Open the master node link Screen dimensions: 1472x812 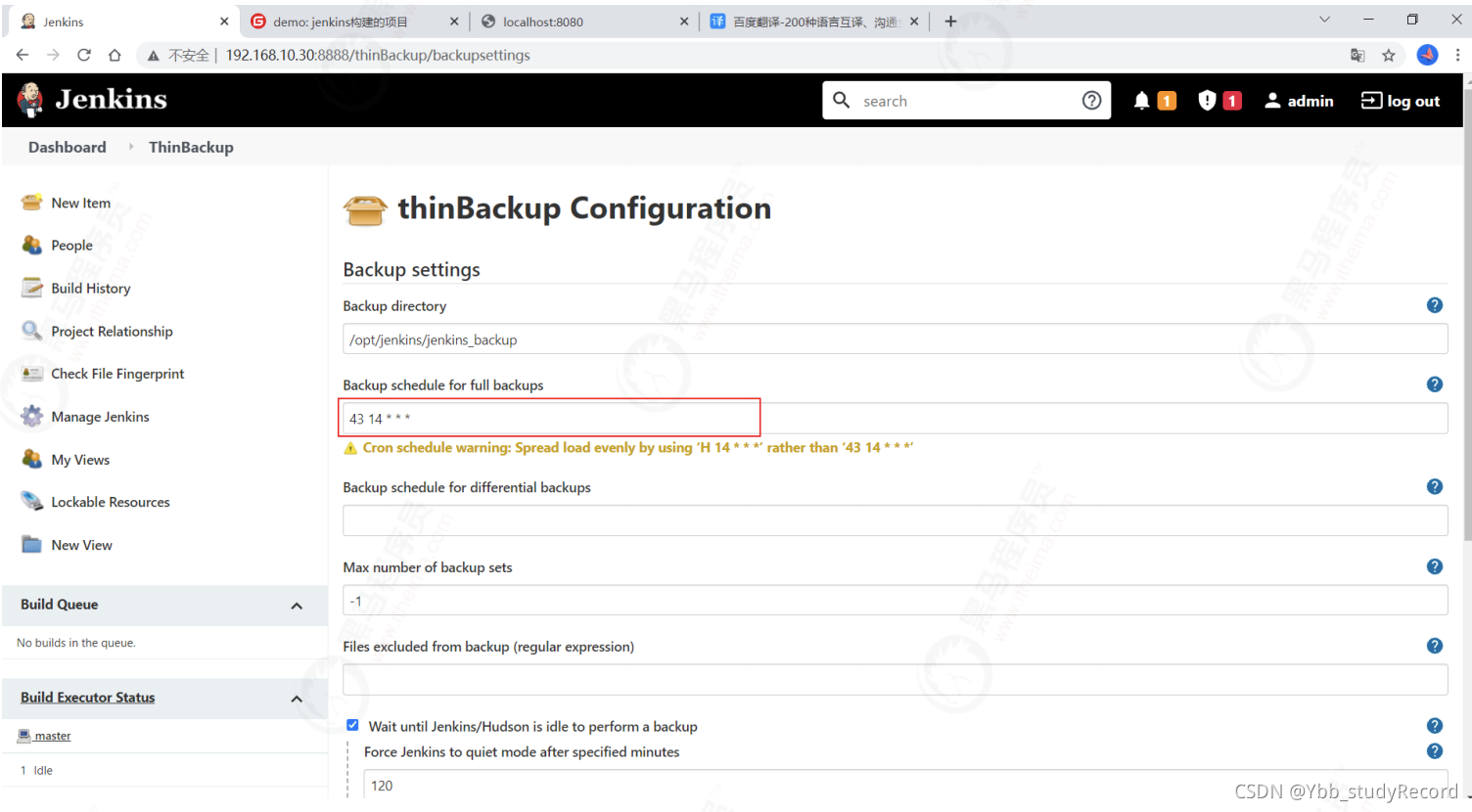[x=53, y=736]
